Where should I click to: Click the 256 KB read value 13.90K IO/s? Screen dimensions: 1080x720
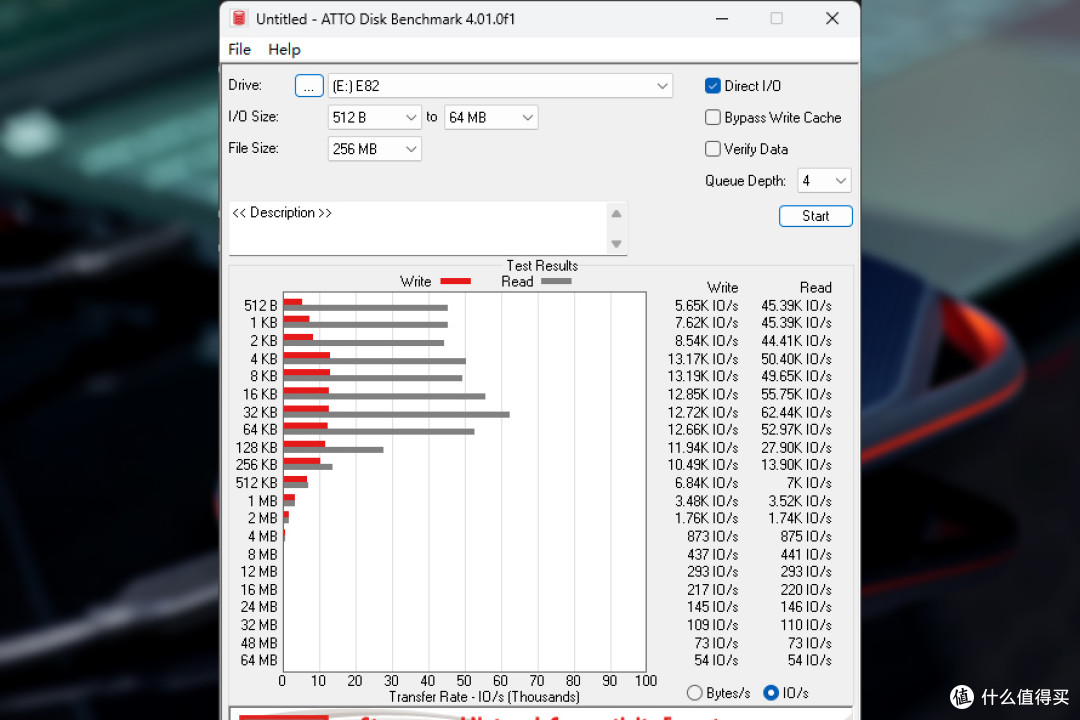point(796,466)
